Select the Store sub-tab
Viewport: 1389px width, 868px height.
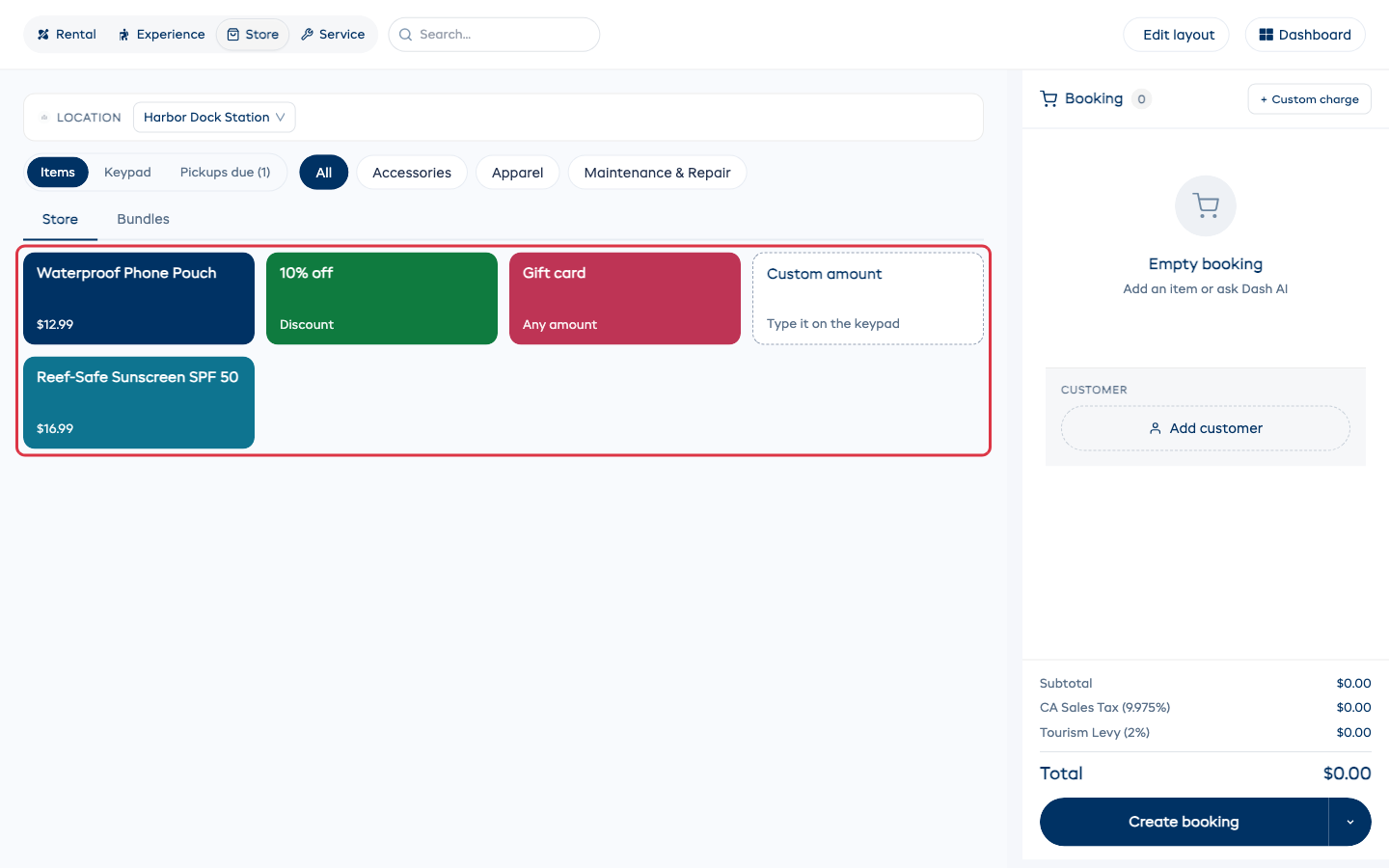point(60,220)
